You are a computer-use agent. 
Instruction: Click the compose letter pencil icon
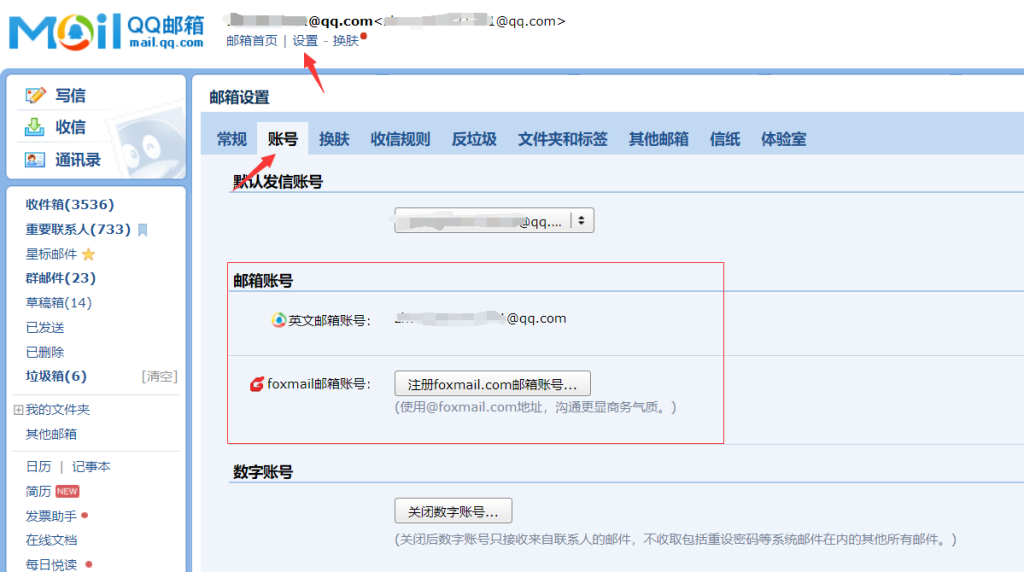click(35, 95)
